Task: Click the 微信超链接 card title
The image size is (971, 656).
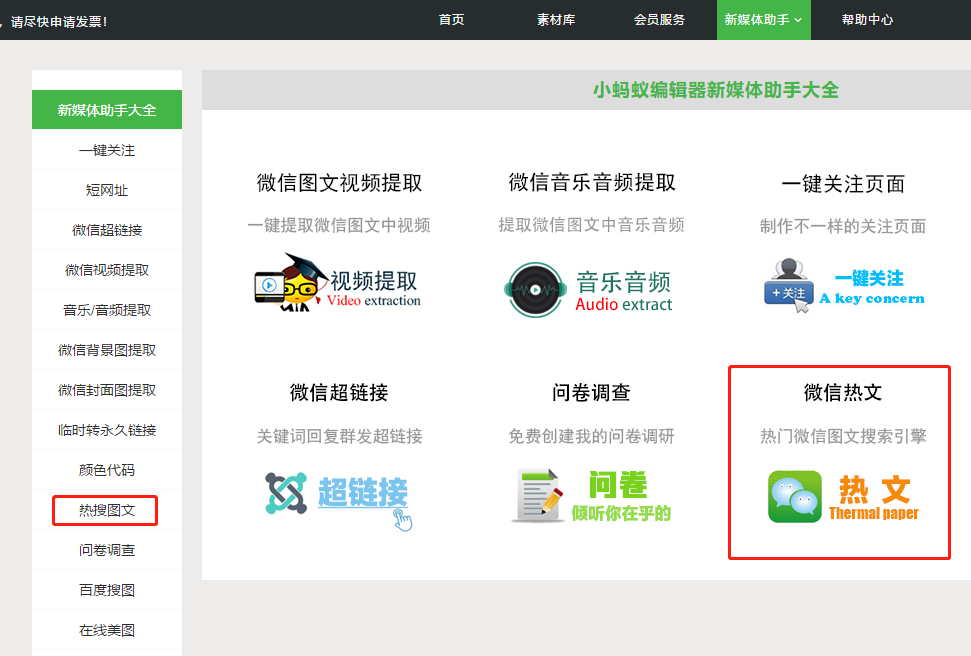Action: click(339, 393)
